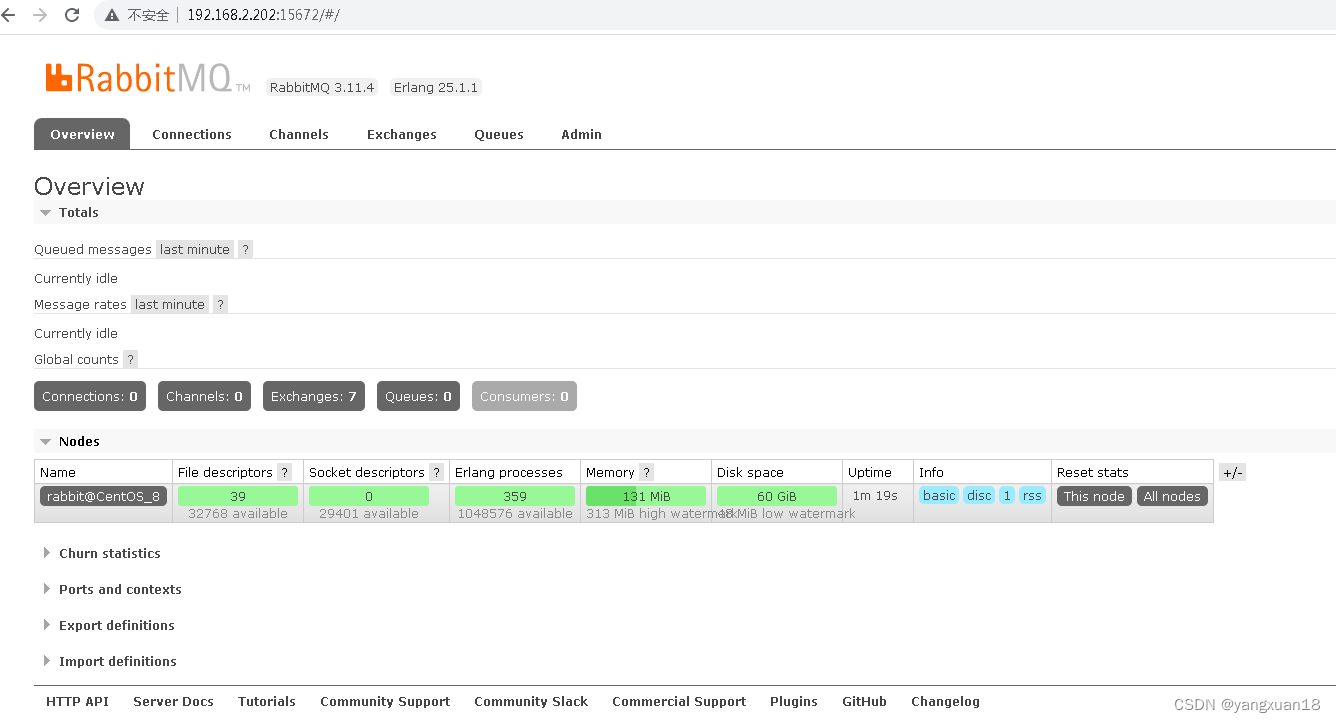Open Server Docs footer link
Viewport: 1336px width, 723px height.
(173, 702)
